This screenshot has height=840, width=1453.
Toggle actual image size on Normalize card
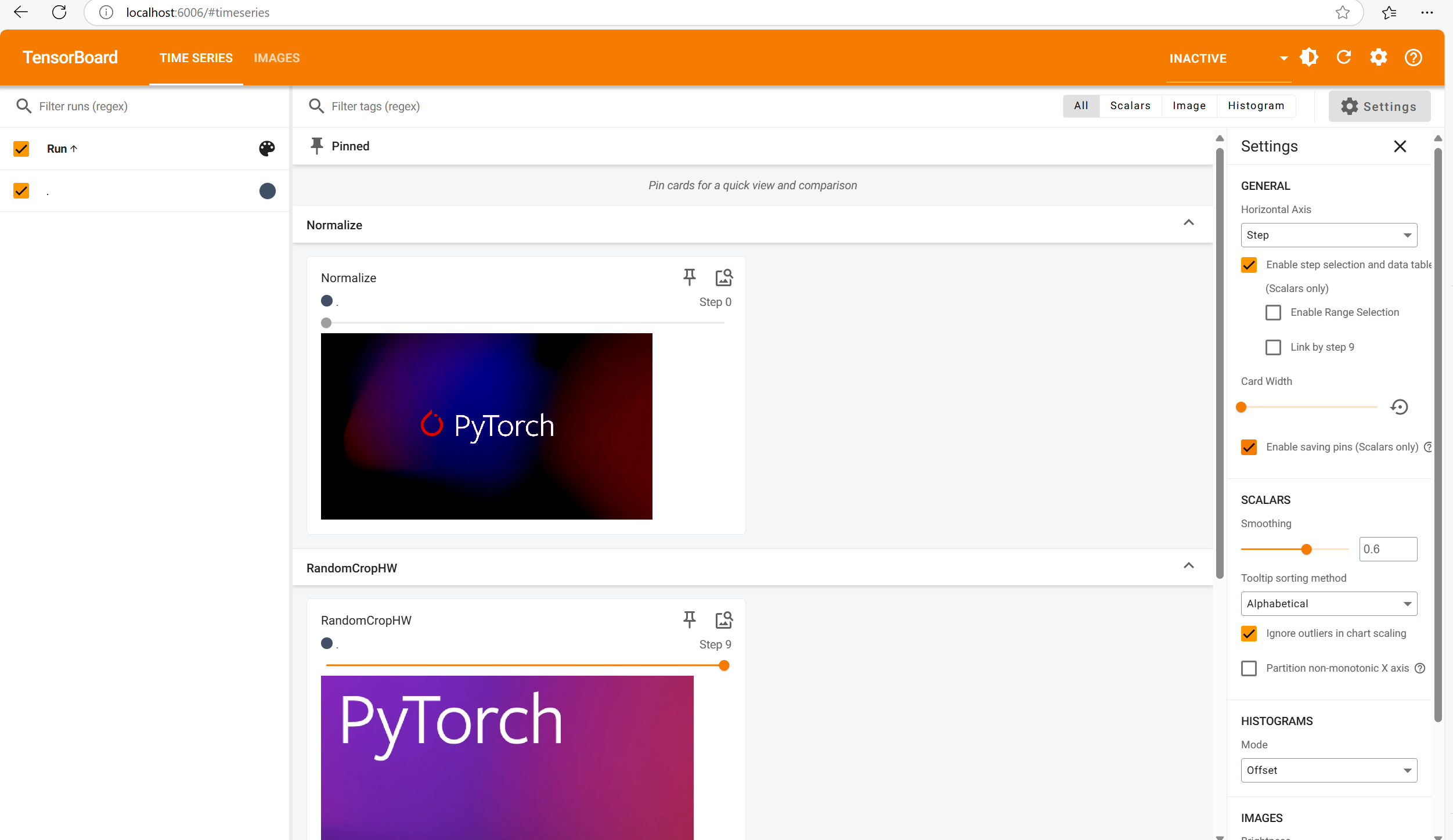coord(723,277)
